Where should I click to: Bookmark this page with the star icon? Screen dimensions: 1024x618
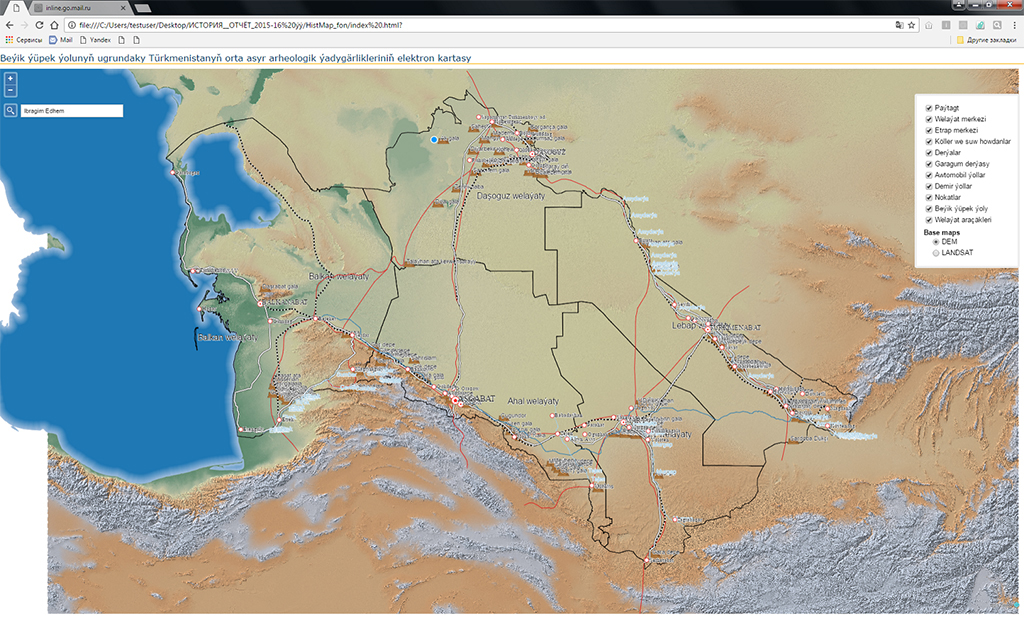(x=911, y=24)
